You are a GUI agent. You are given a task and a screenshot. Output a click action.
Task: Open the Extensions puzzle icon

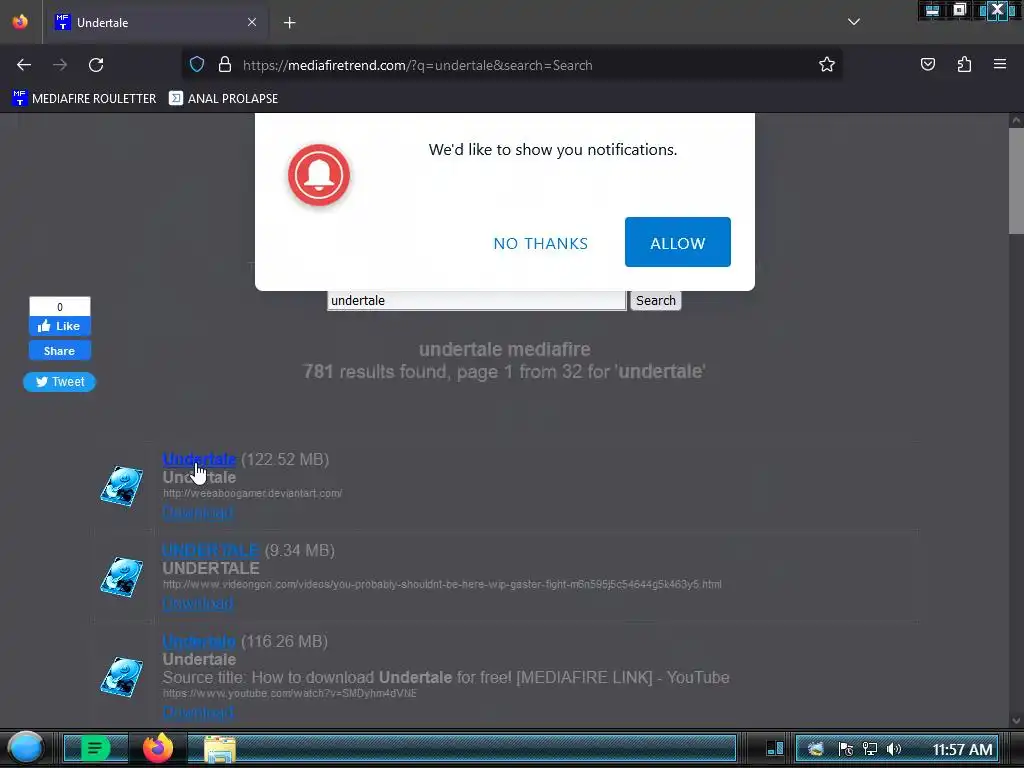964,64
